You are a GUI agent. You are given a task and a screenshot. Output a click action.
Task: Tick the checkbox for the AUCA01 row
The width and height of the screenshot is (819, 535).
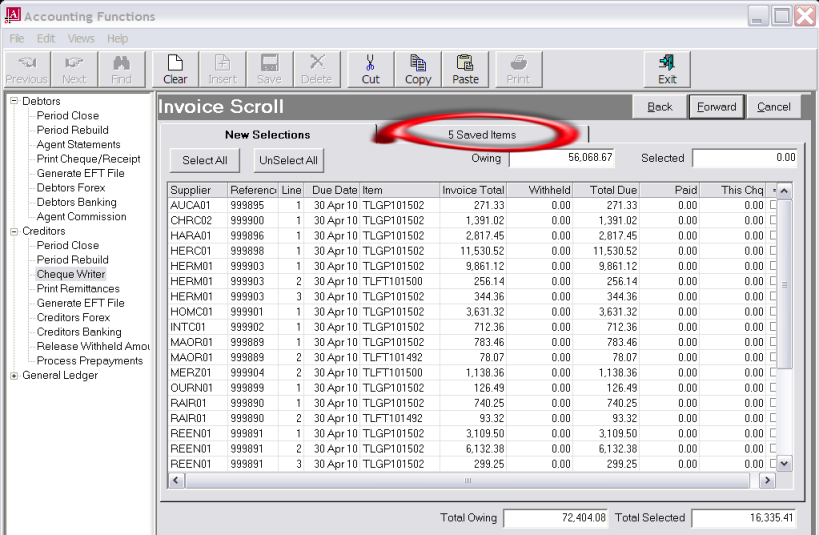pos(772,205)
